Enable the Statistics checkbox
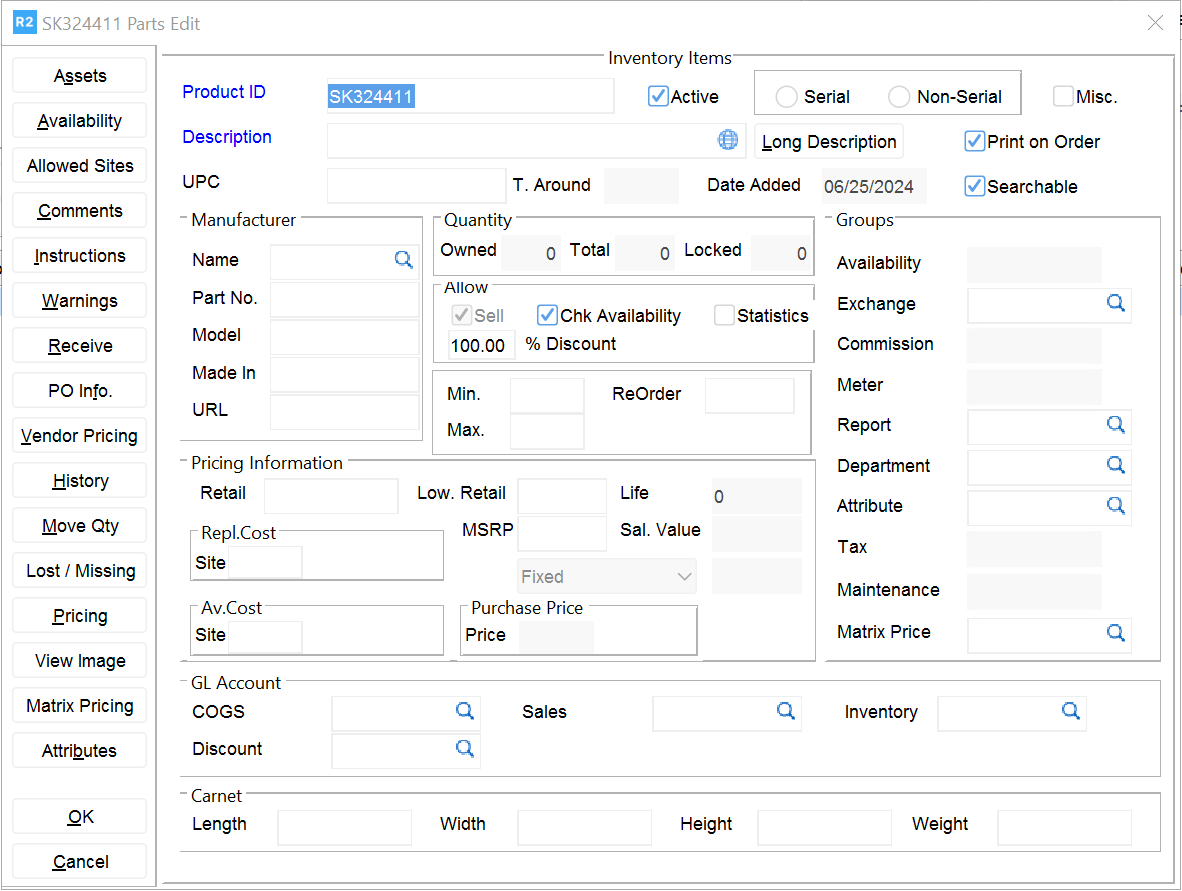This screenshot has height=891, width=1182. [724, 316]
